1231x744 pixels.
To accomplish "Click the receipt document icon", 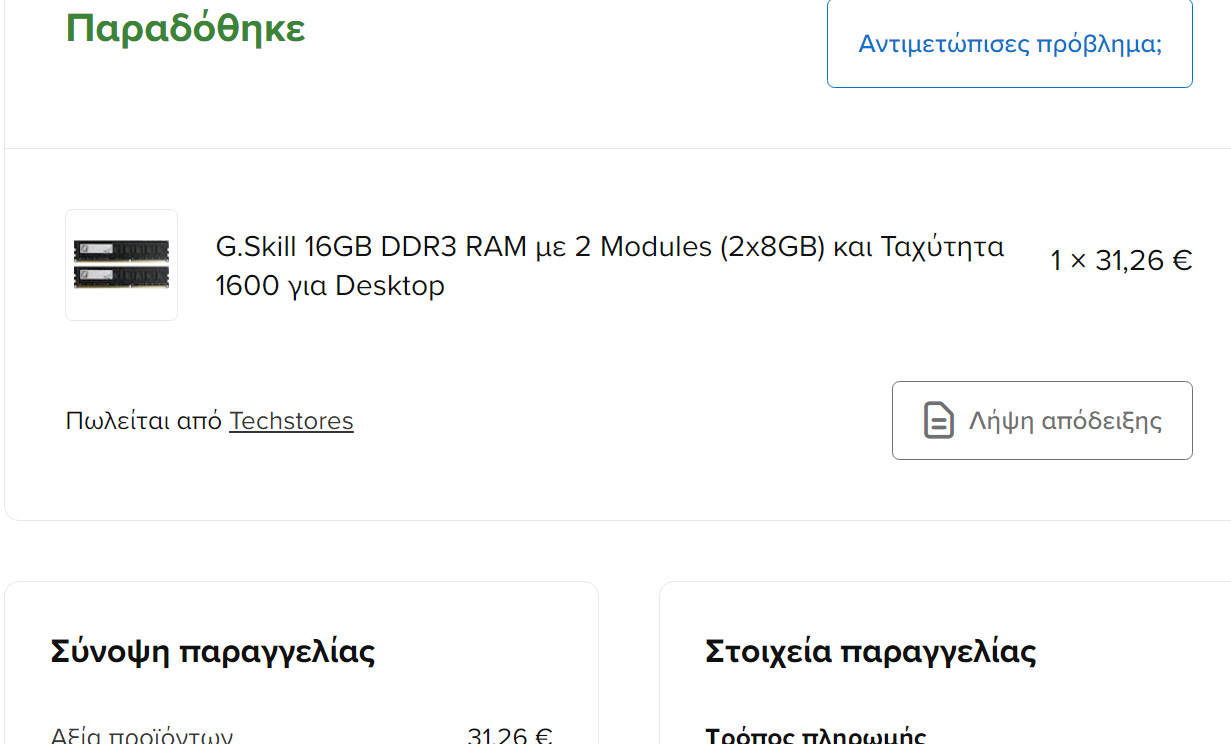I will point(937,420).
